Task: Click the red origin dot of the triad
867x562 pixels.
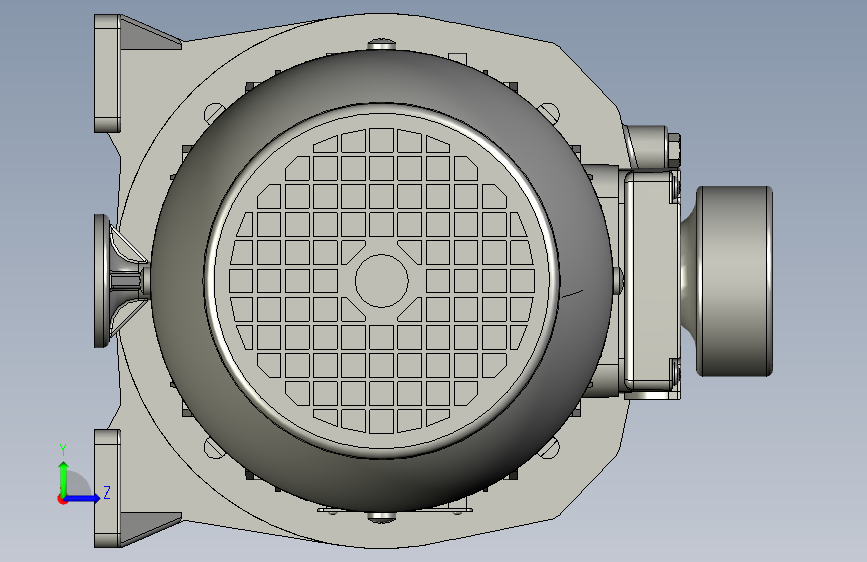Action: tap(61, 499)
